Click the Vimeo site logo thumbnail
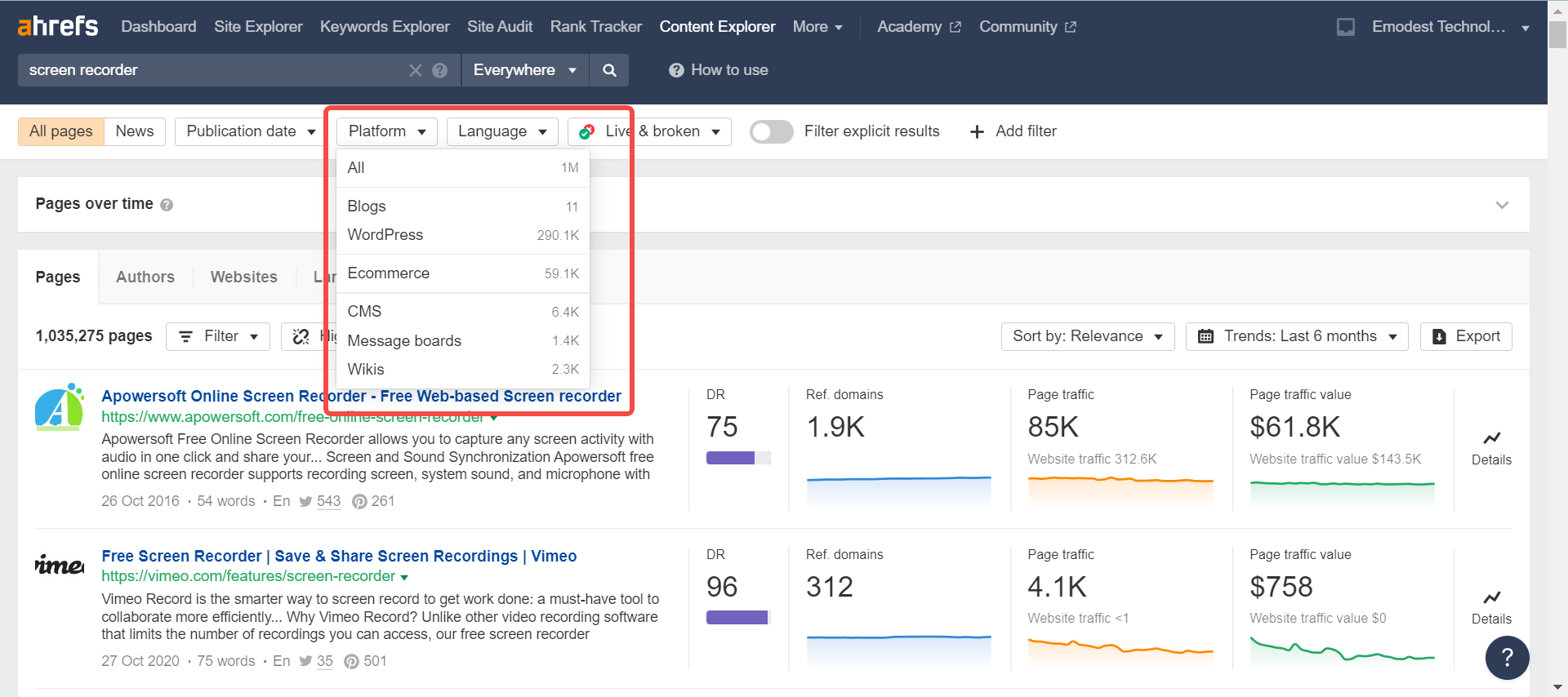This screenshot has width=1568, height=697. [59, 565]
